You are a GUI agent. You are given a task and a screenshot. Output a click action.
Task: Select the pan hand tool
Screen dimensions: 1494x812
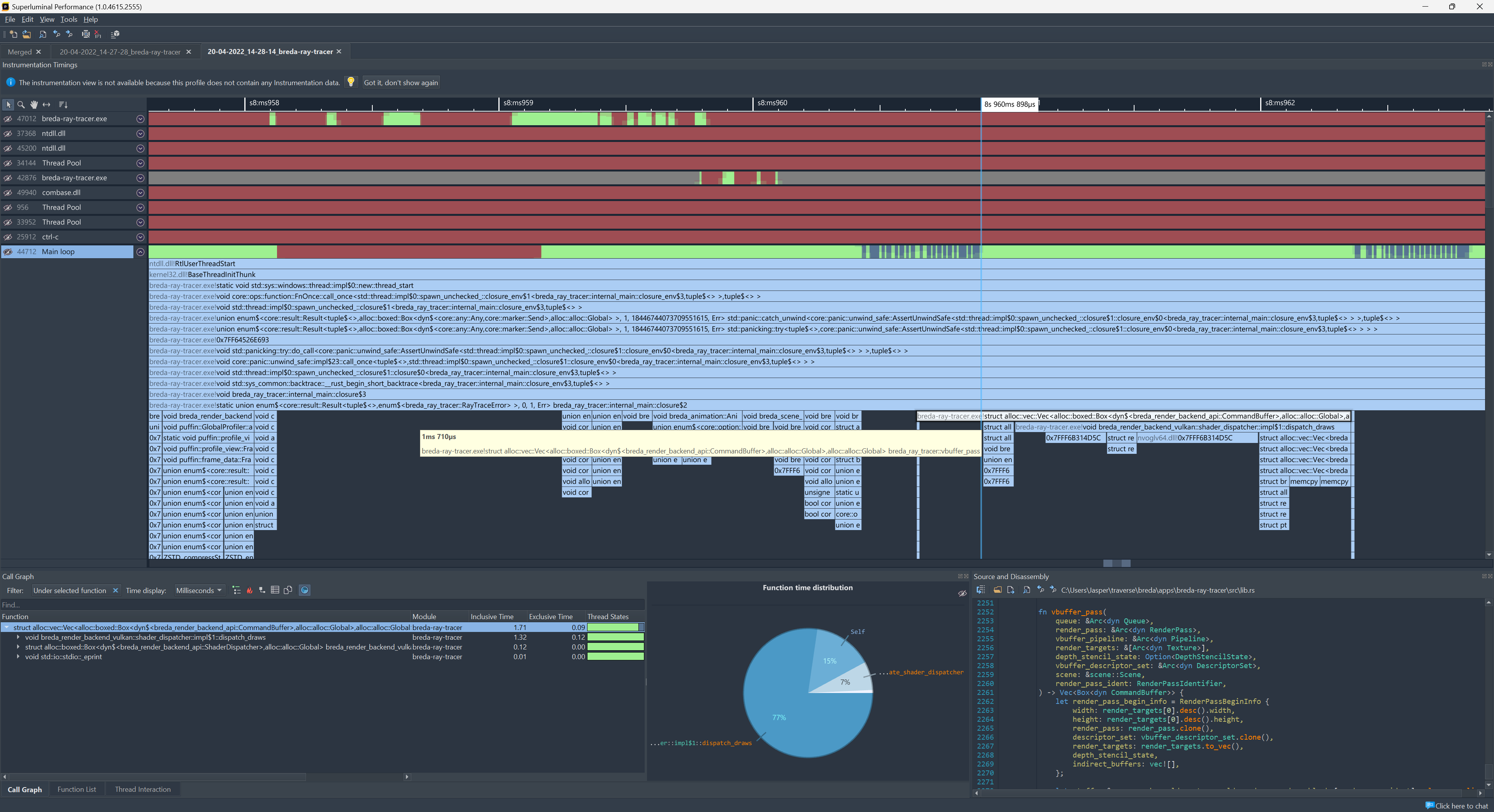pyautogui.click(x=33, y=105)
